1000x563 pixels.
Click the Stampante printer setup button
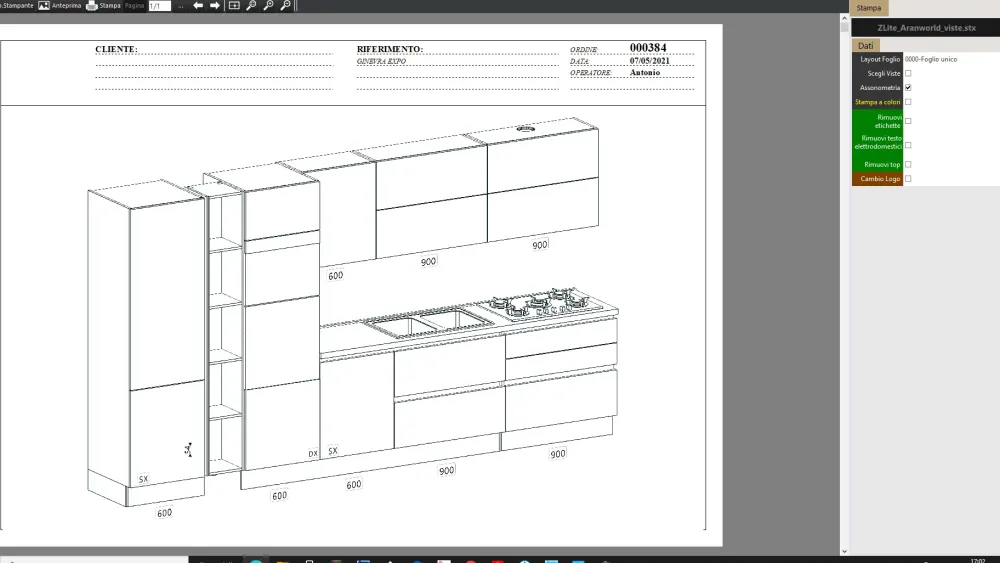(17, 6)
